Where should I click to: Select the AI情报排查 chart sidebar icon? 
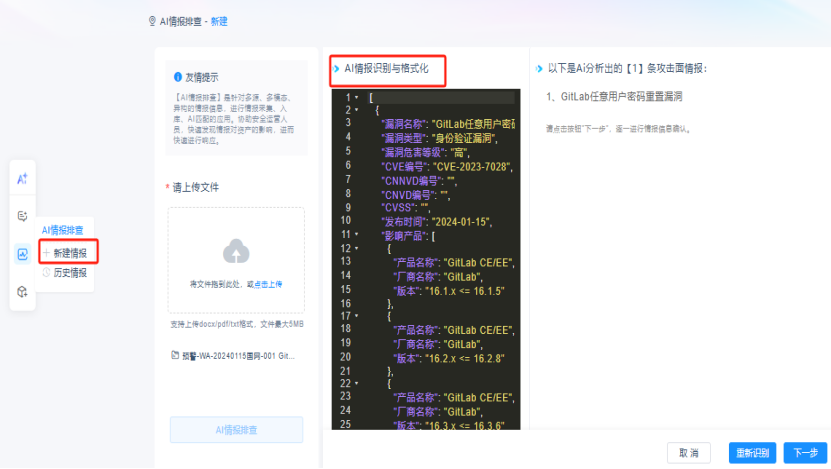point(22,254)
